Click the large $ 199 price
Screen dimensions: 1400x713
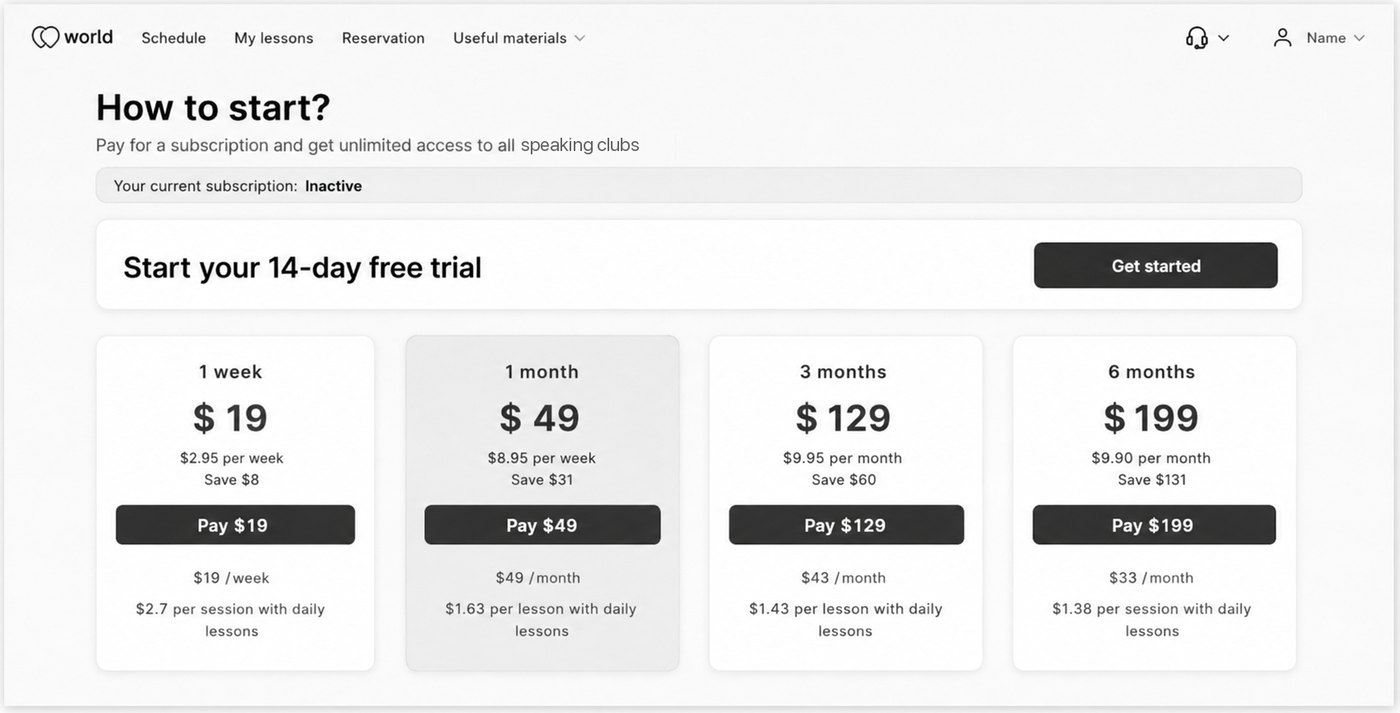click(x=1151, y=418)
